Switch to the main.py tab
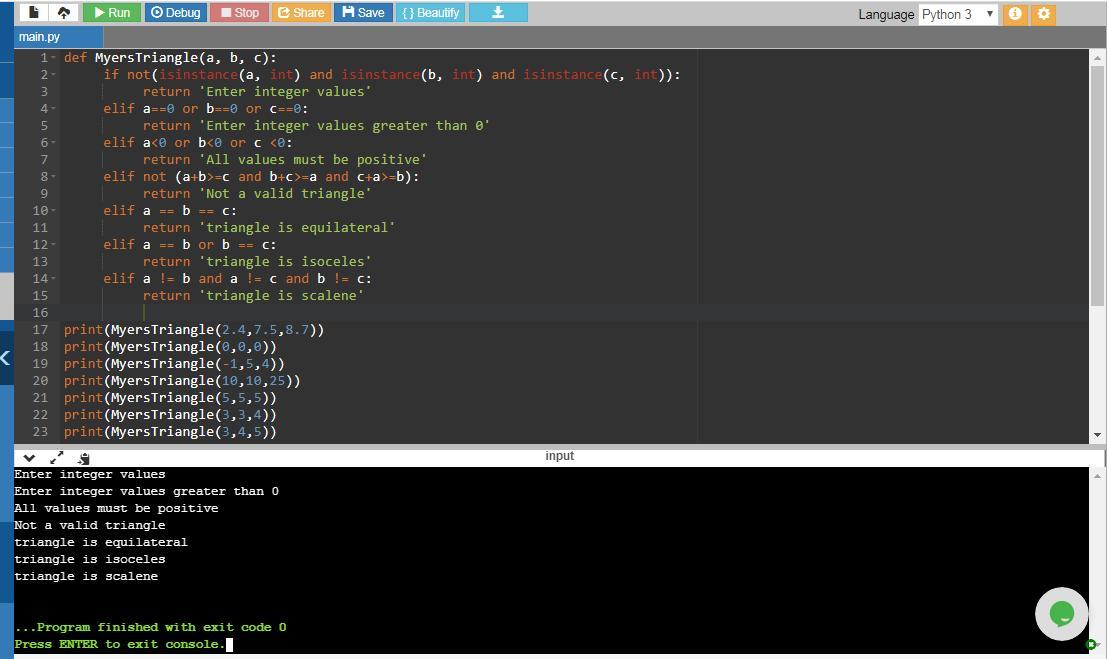 [x=39, y=37]
